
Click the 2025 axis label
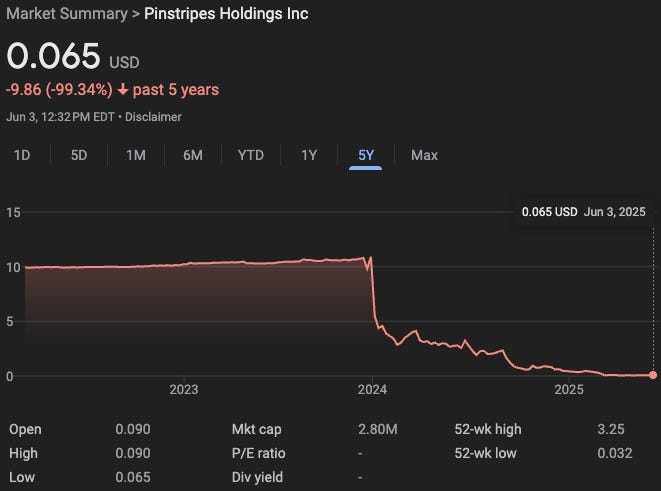[x=569, y=389]
